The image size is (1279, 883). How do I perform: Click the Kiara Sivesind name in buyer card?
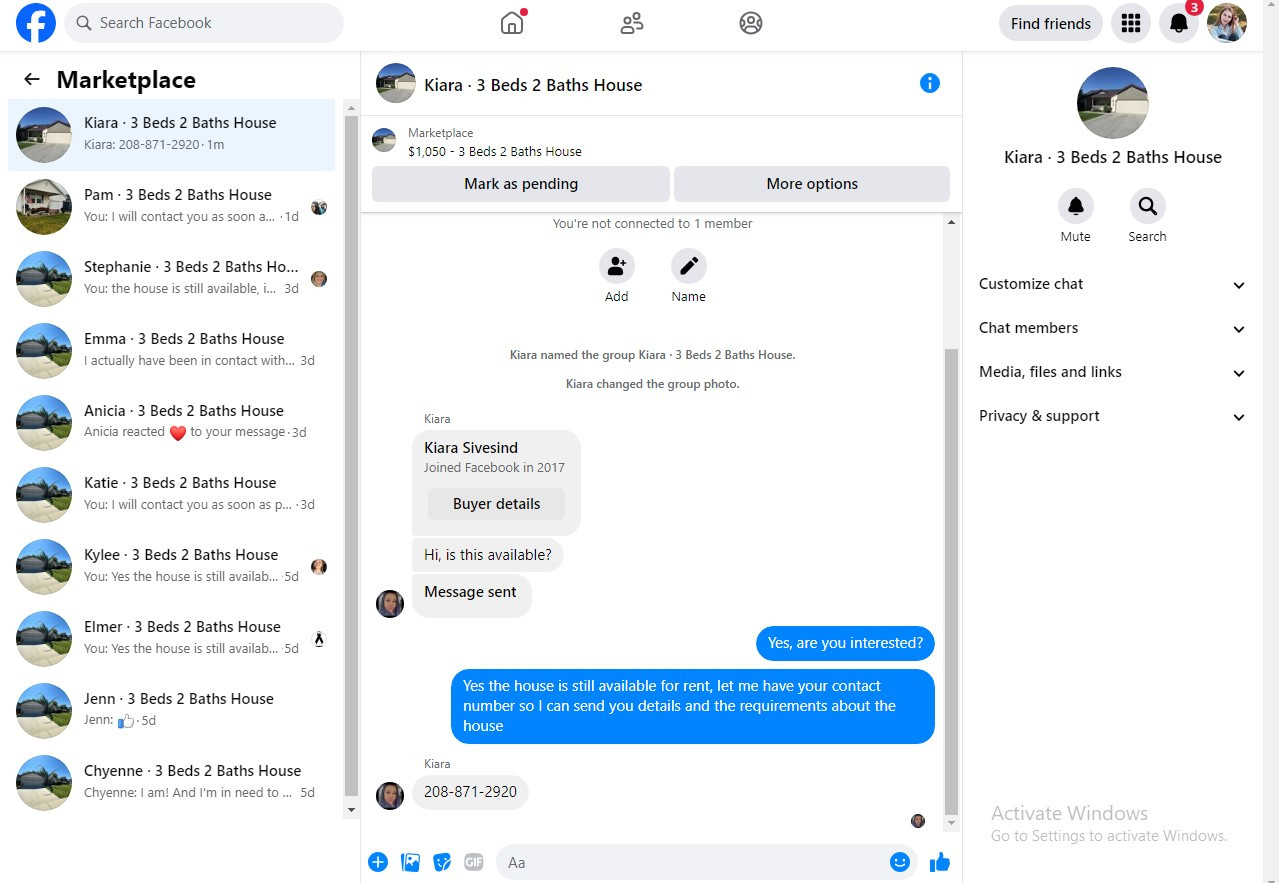471,448
